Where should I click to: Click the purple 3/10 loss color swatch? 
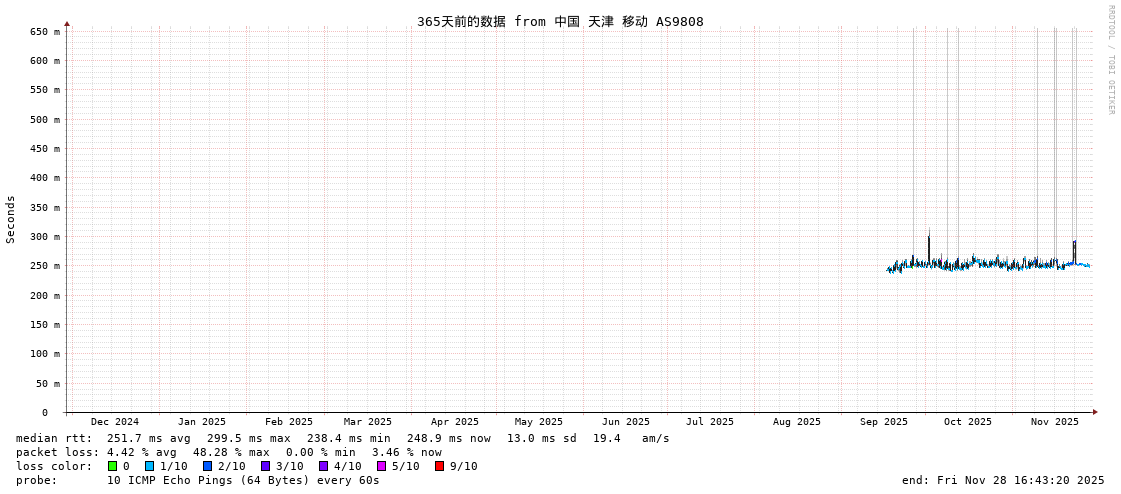(x=266, y=466)
